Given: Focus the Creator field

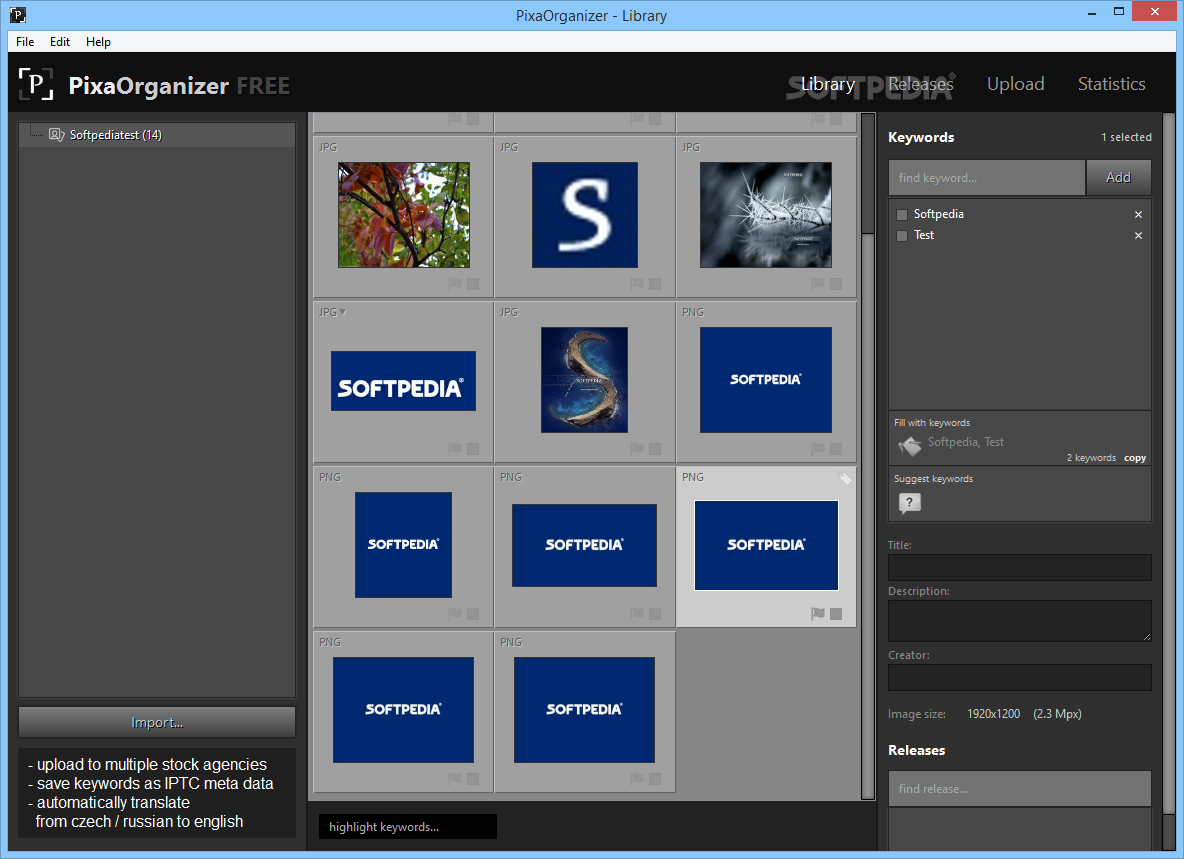Looking at the screenshot, I should [x=1019, y=677].
